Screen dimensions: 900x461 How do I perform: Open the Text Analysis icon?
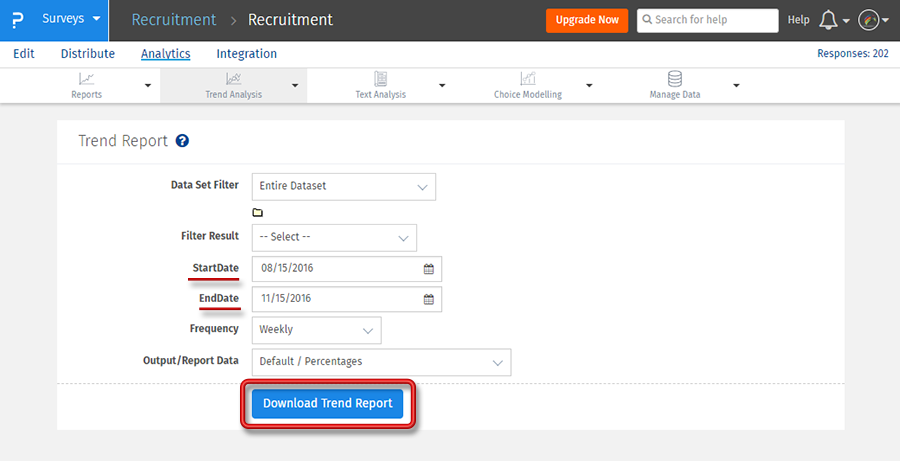click(380, 78)
